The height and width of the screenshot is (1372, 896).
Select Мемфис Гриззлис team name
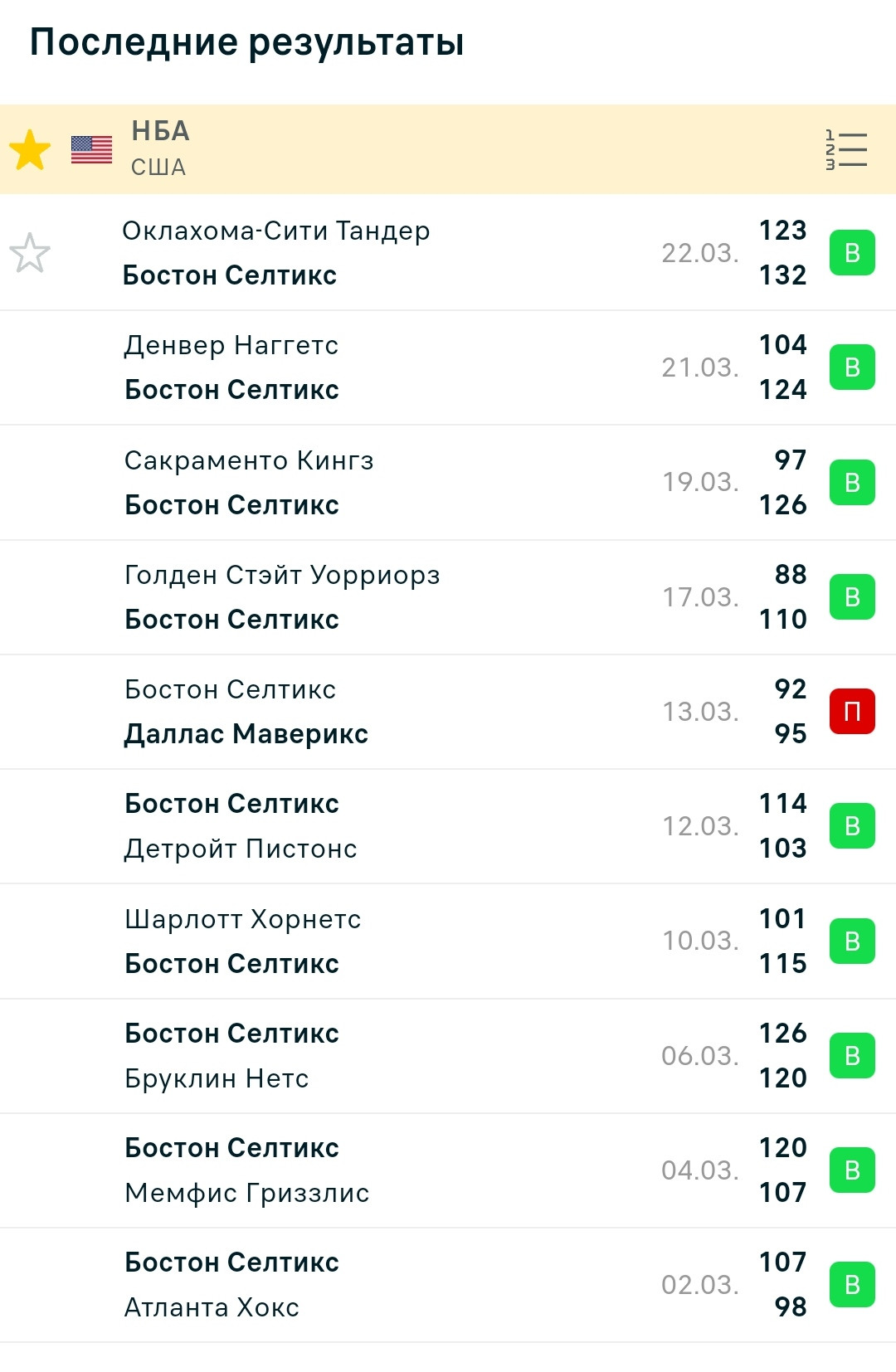point(247,1193)
